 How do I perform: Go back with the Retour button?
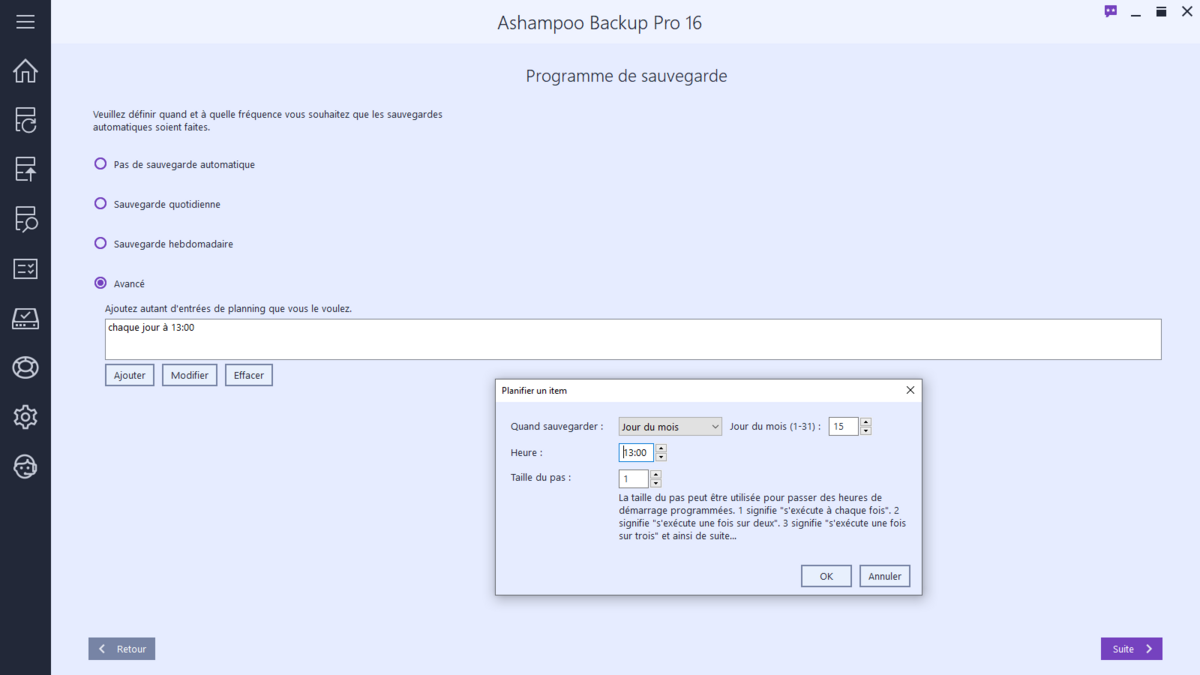[x=122, y=649]
